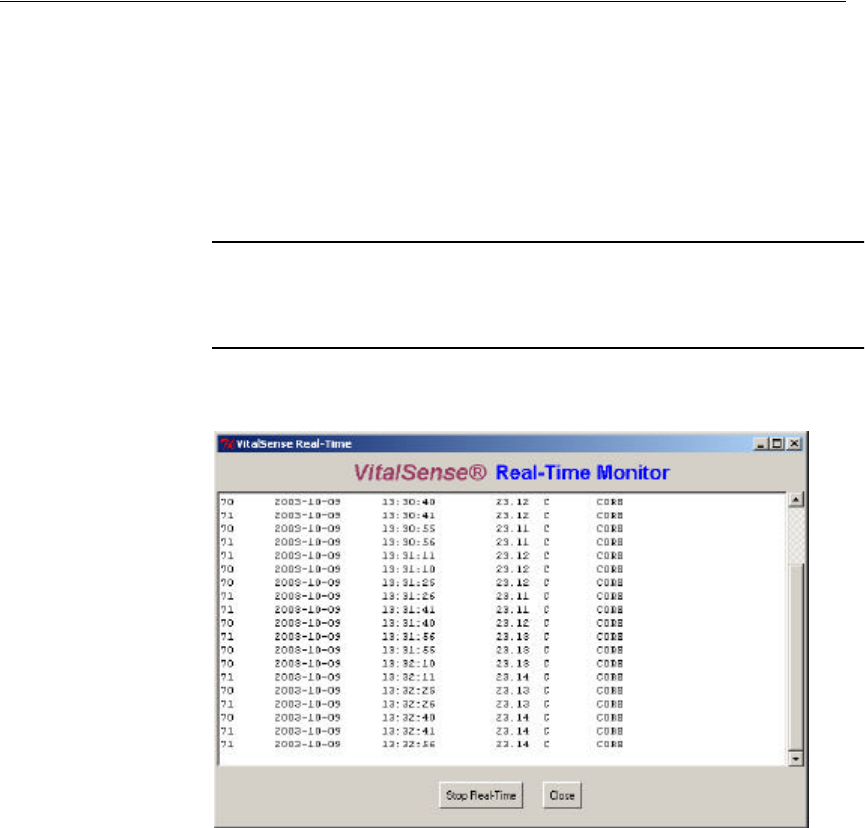The width and height of the screenshot is (865, 828).
Task: Click the Real-Time Monitor heading
Action: coord(583,473)
